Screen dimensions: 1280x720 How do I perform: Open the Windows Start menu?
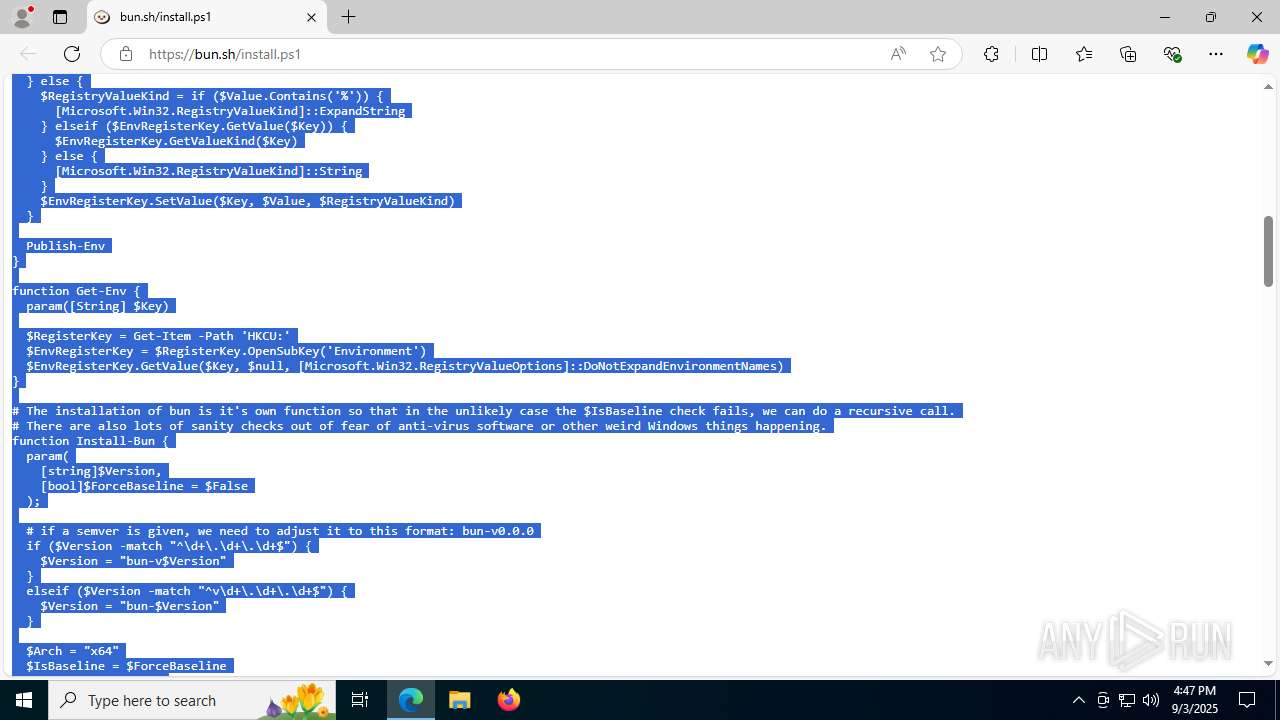(x=24, y=700)
